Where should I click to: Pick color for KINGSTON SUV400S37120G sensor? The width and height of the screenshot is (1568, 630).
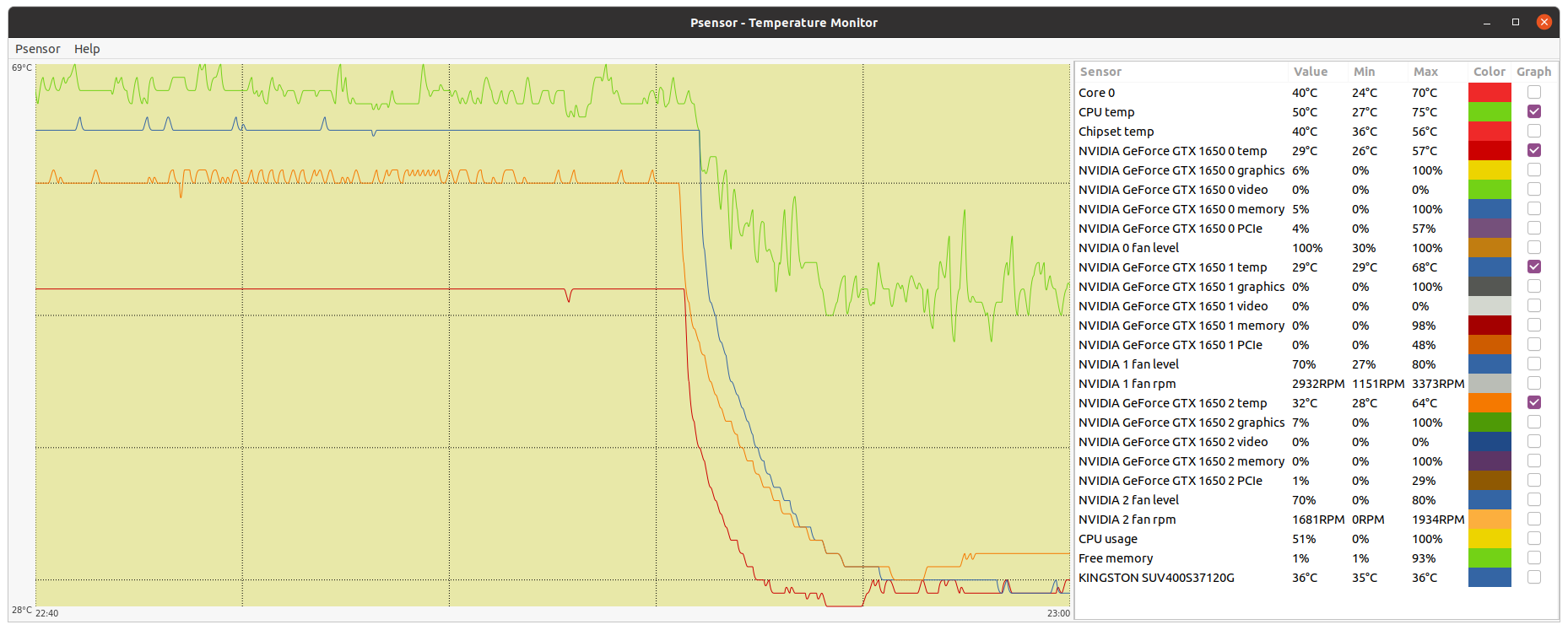tap(1490, 577)
